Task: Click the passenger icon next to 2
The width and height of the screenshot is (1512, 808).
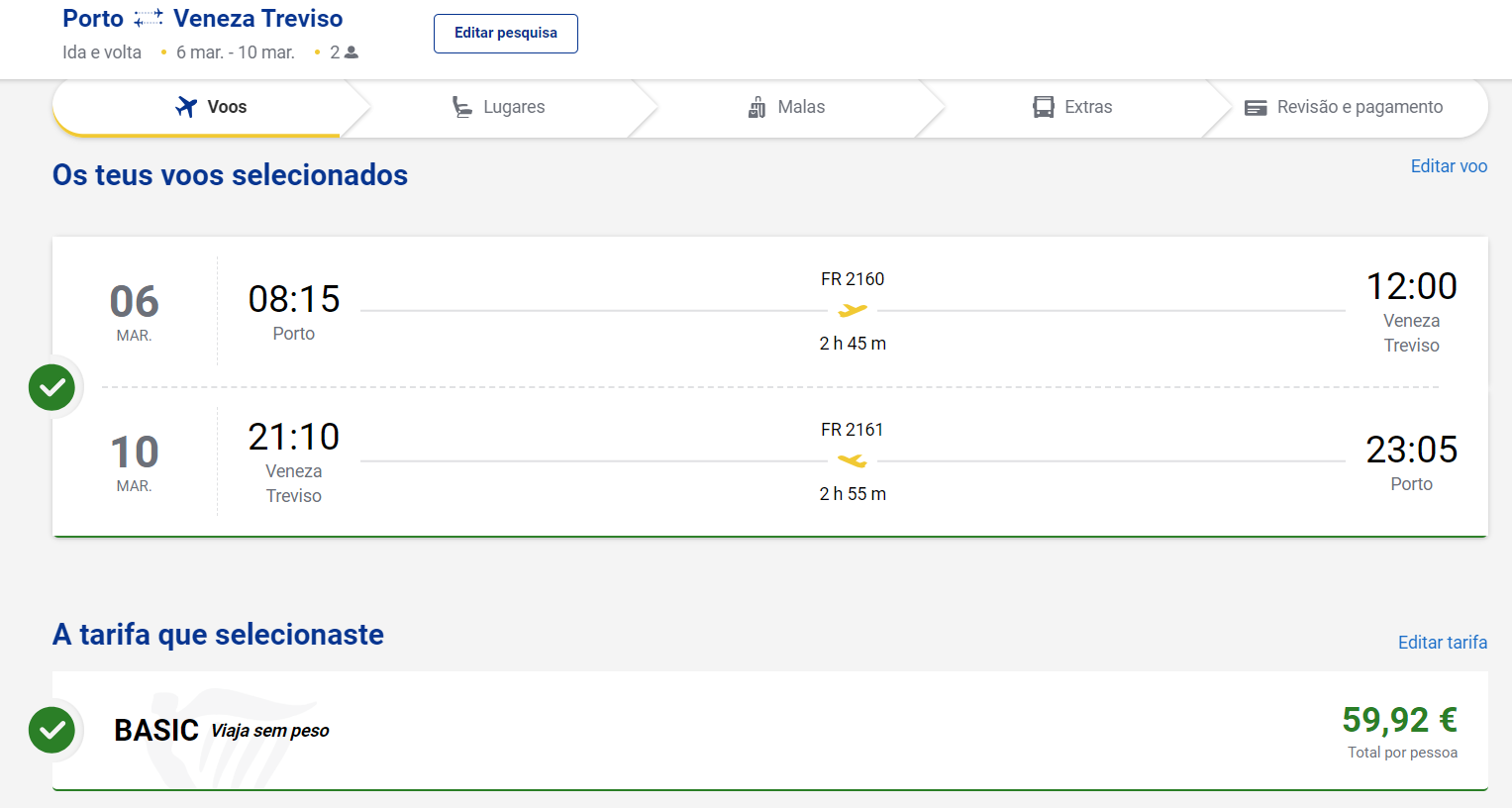Action: [x=352, y=52]
